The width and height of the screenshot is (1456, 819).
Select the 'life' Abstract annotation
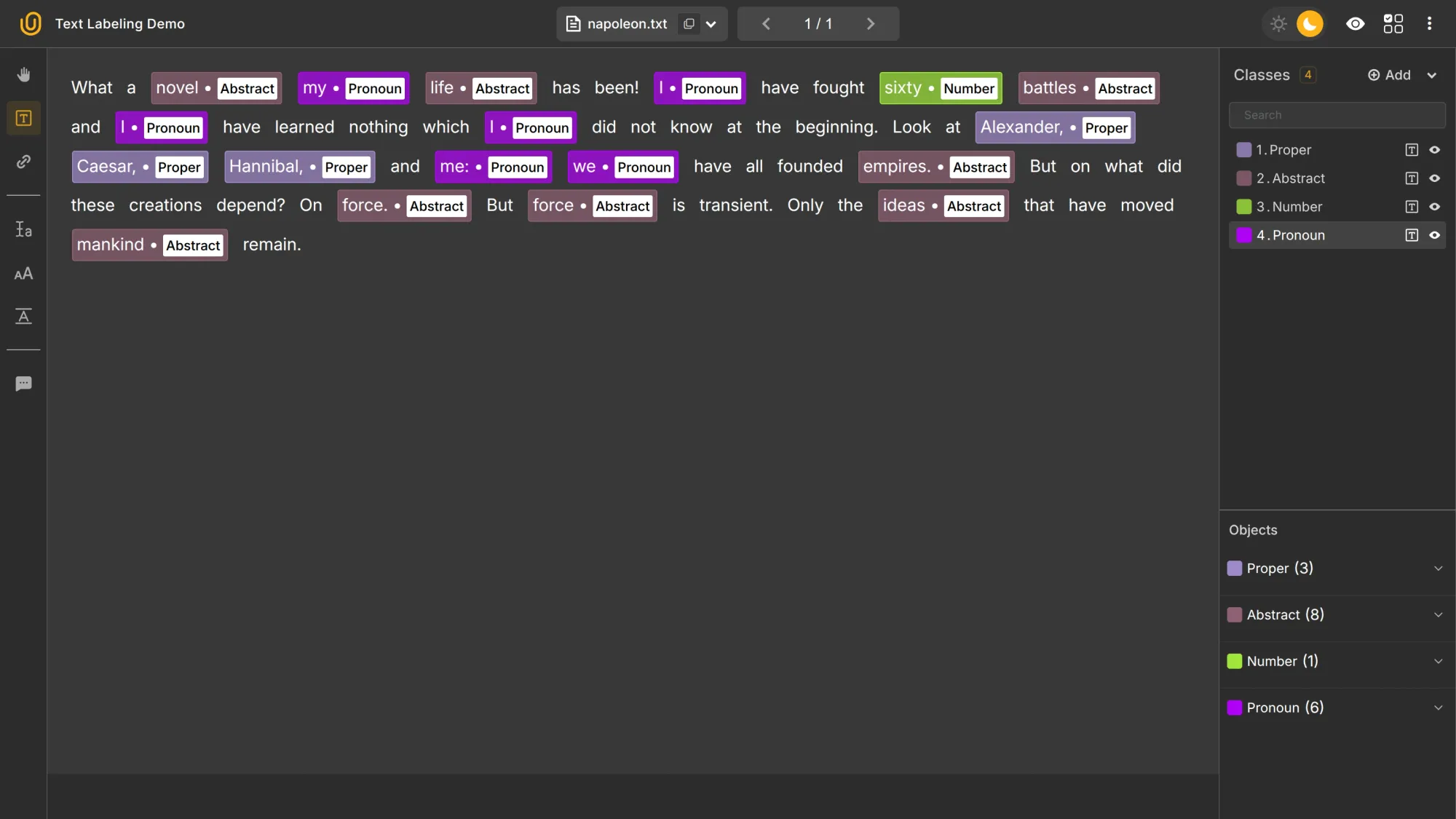pos(480,88)
